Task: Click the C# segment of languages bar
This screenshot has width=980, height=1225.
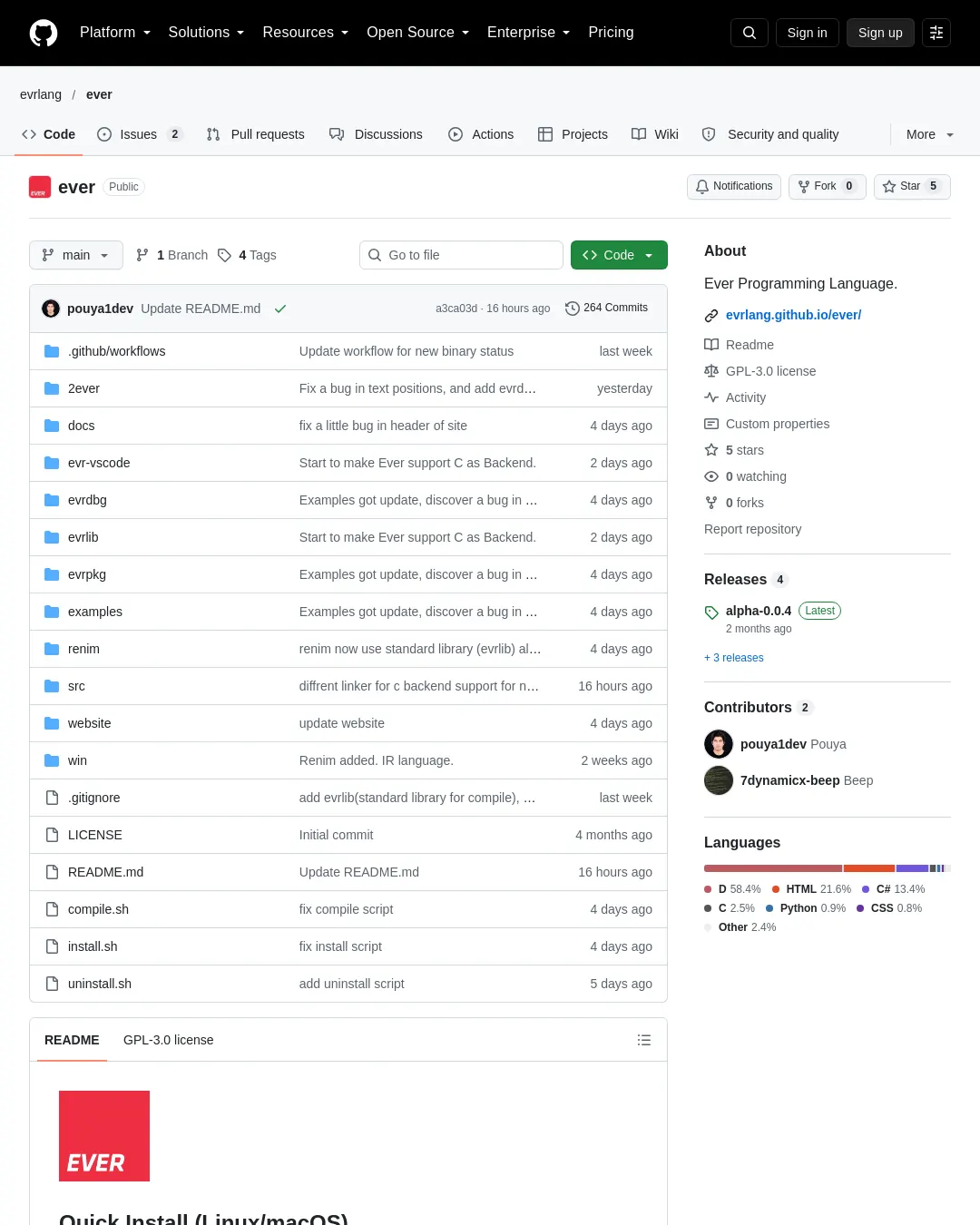Action: (x=912, y=868)
